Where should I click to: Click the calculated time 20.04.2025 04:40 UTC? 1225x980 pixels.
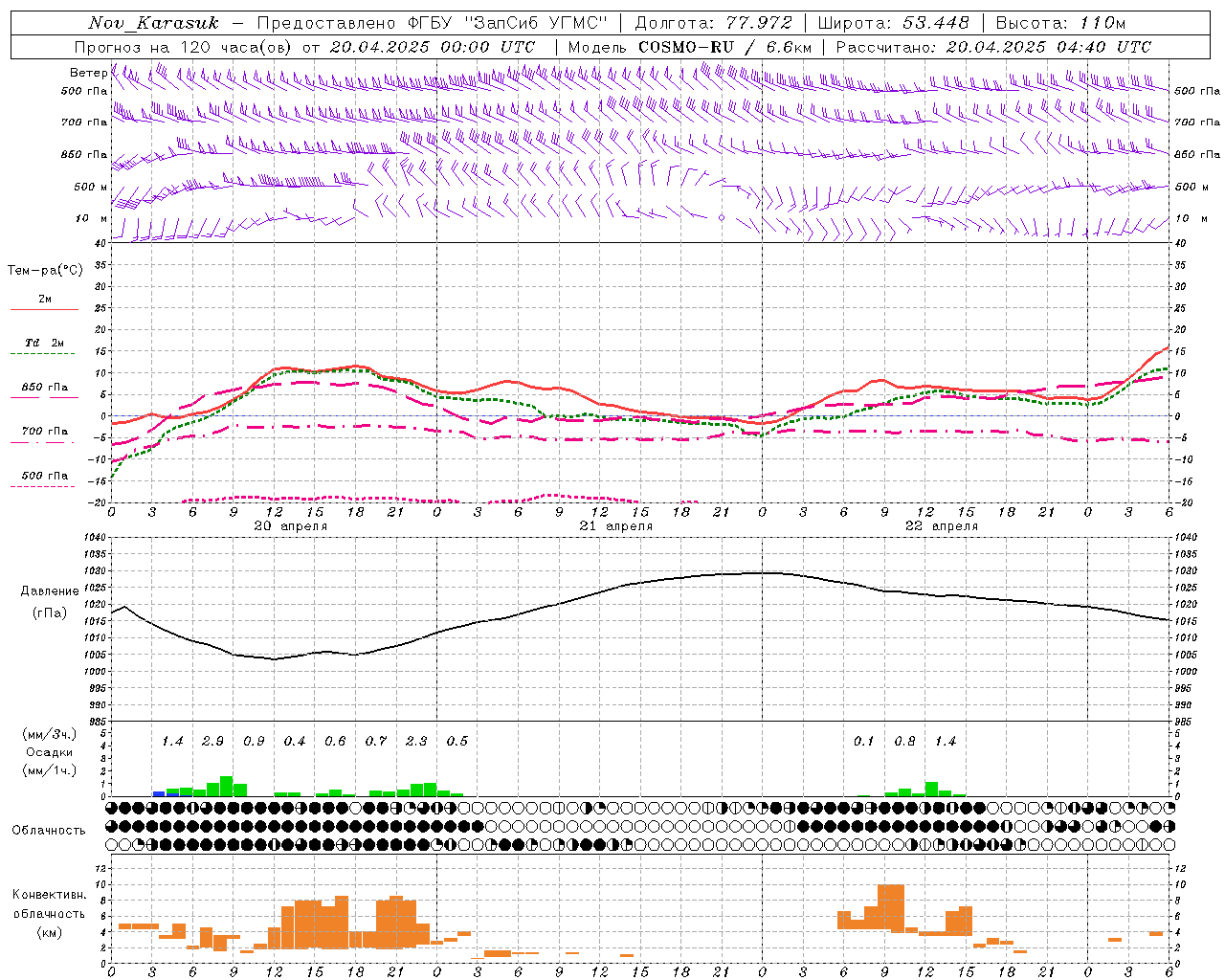click(x=1049, y=47)
